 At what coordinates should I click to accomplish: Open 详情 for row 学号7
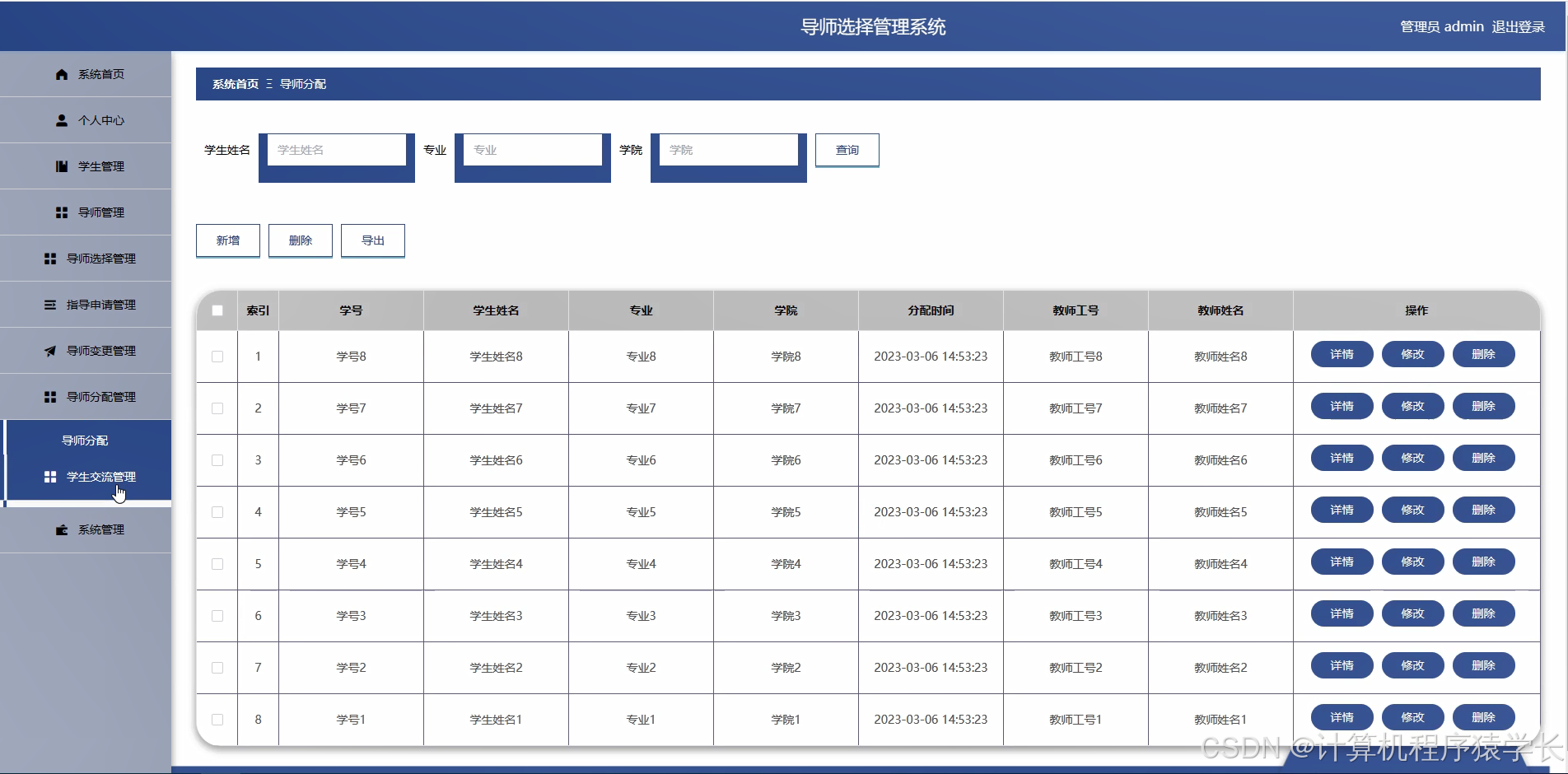[x=1342, y=406]
